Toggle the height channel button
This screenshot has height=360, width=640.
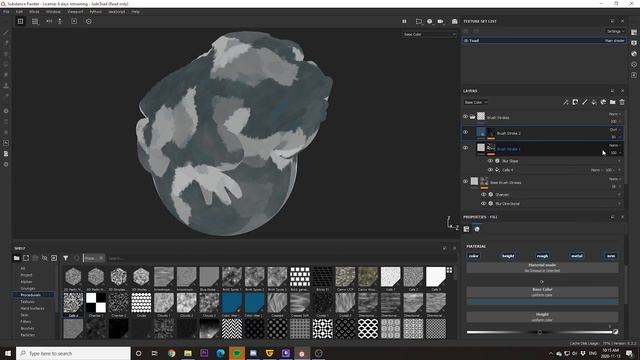[x=508, y=256]
